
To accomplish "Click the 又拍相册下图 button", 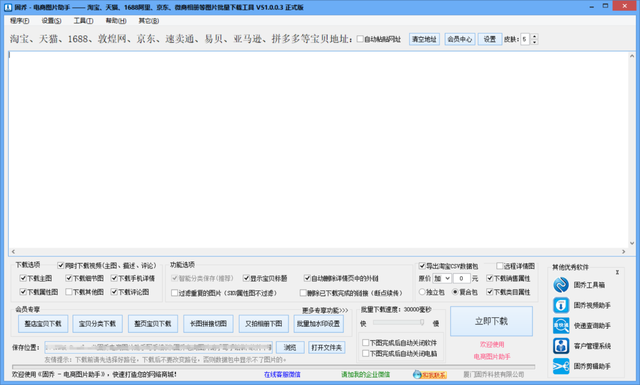I will pos(264,324).
